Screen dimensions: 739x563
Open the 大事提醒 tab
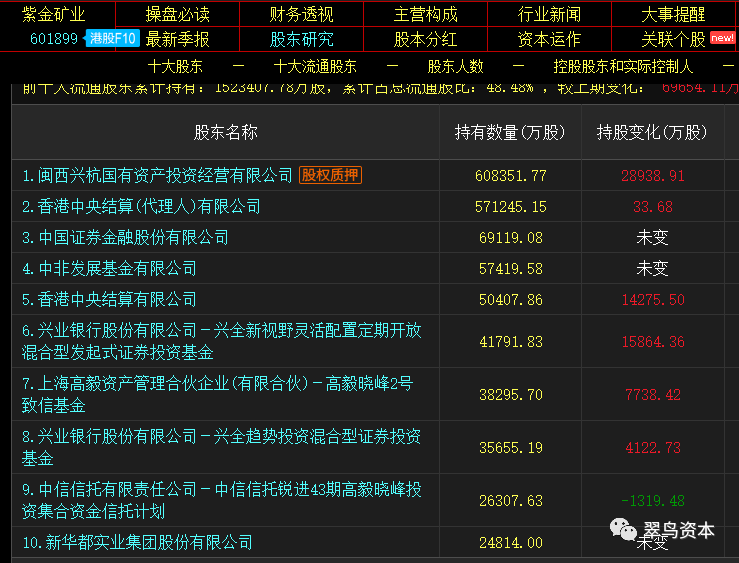tap(673, 14)
